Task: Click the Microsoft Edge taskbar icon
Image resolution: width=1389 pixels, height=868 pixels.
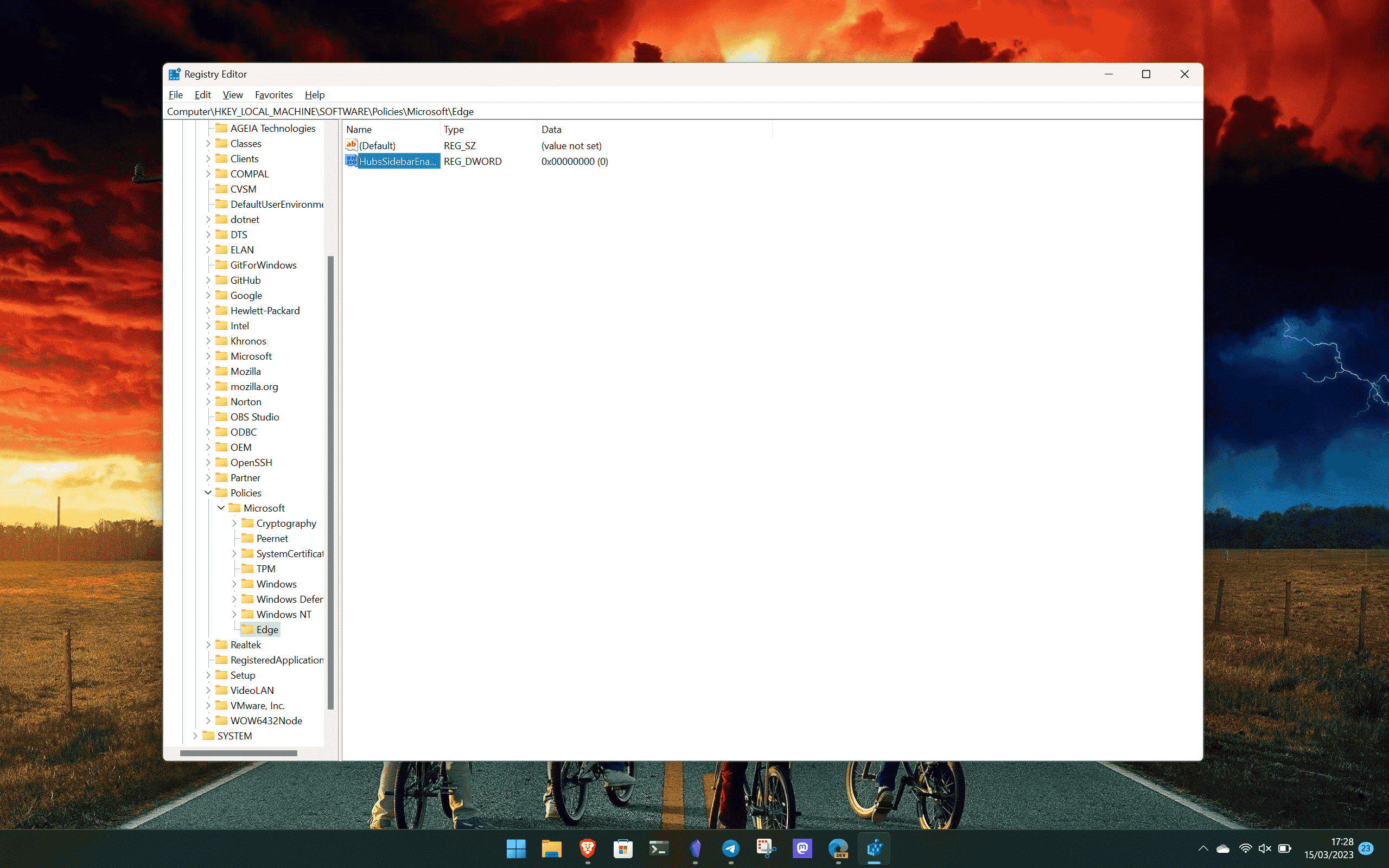Action: click(x=839, y=848)
